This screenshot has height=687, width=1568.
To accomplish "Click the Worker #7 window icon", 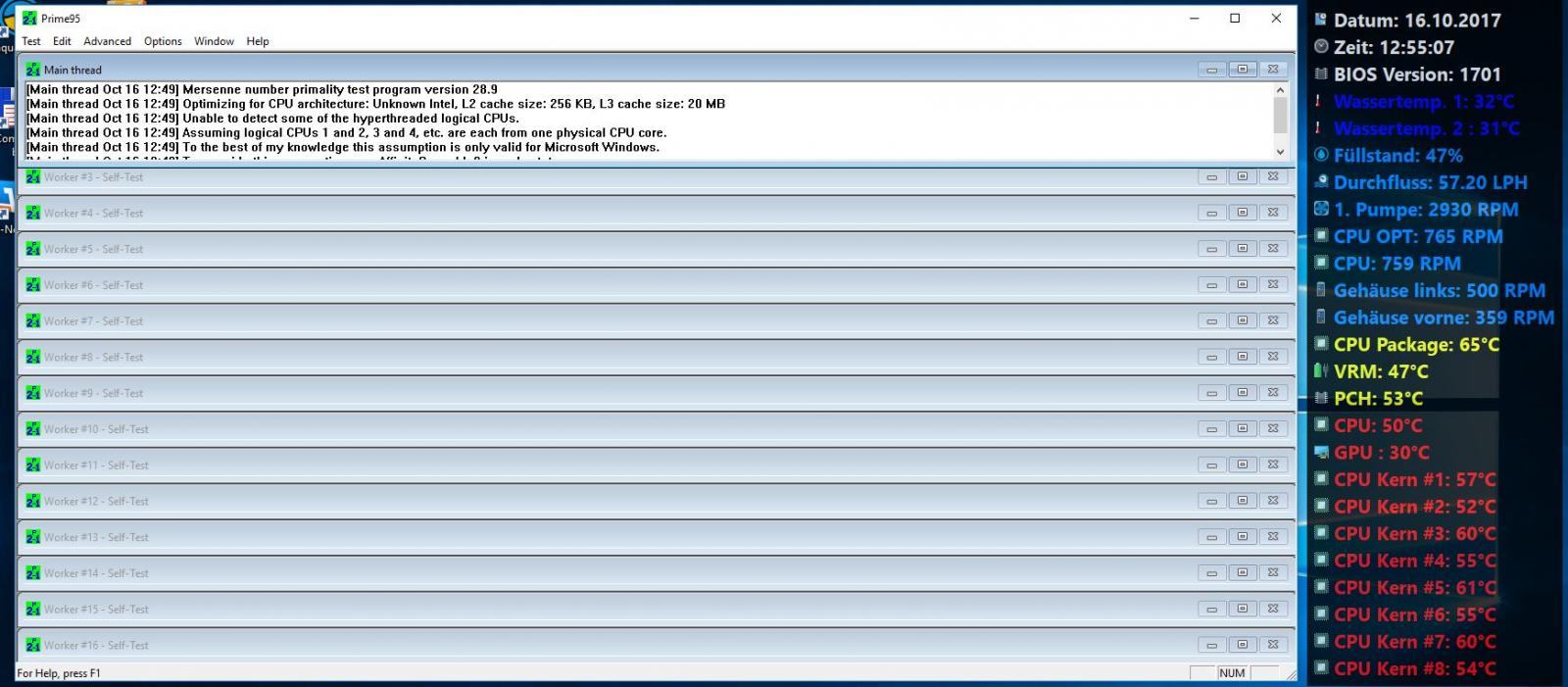I will pyautogui.click(x=33, y=320).
